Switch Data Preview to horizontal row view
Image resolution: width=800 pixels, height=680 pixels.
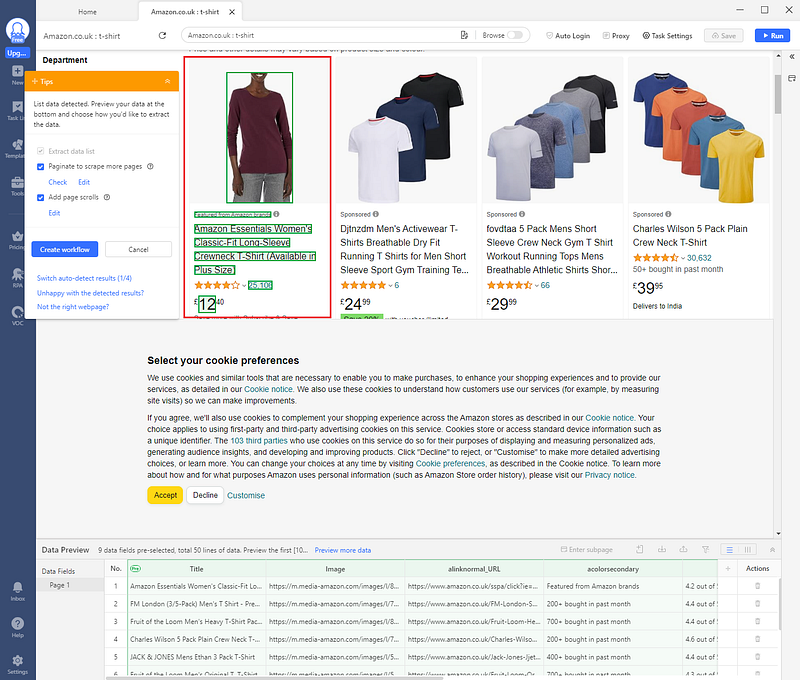coord(730,549)
